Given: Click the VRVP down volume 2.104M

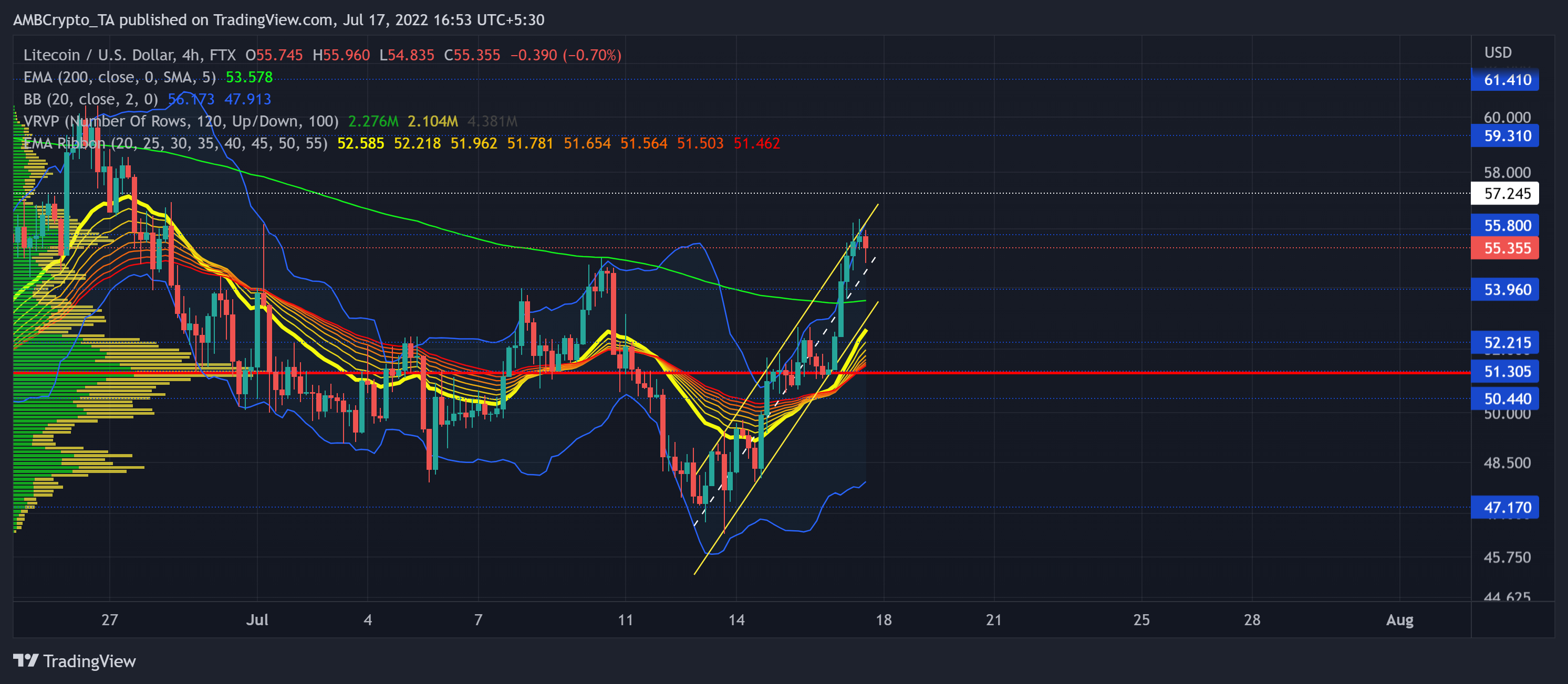Looking at the screenshot, I should tap(433, 121).
